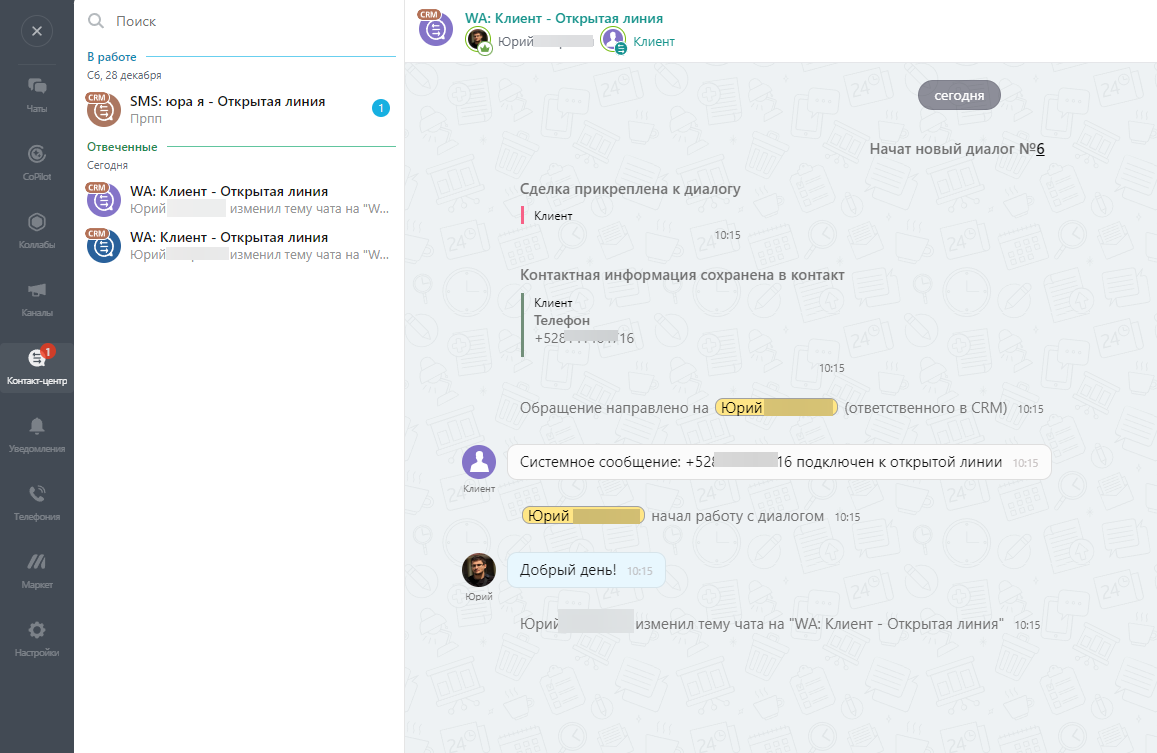Click highlighted Юрий mention in routing message
The image size is (1157, 753).
tap(776, 408)
